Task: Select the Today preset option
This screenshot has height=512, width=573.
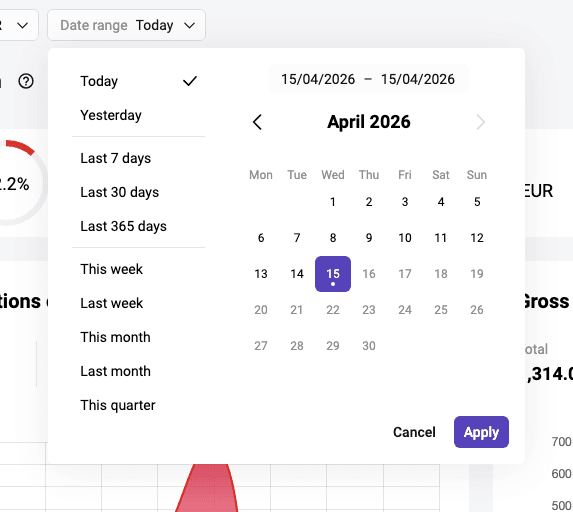Action: pyautogui.click(x=138, y=81)
